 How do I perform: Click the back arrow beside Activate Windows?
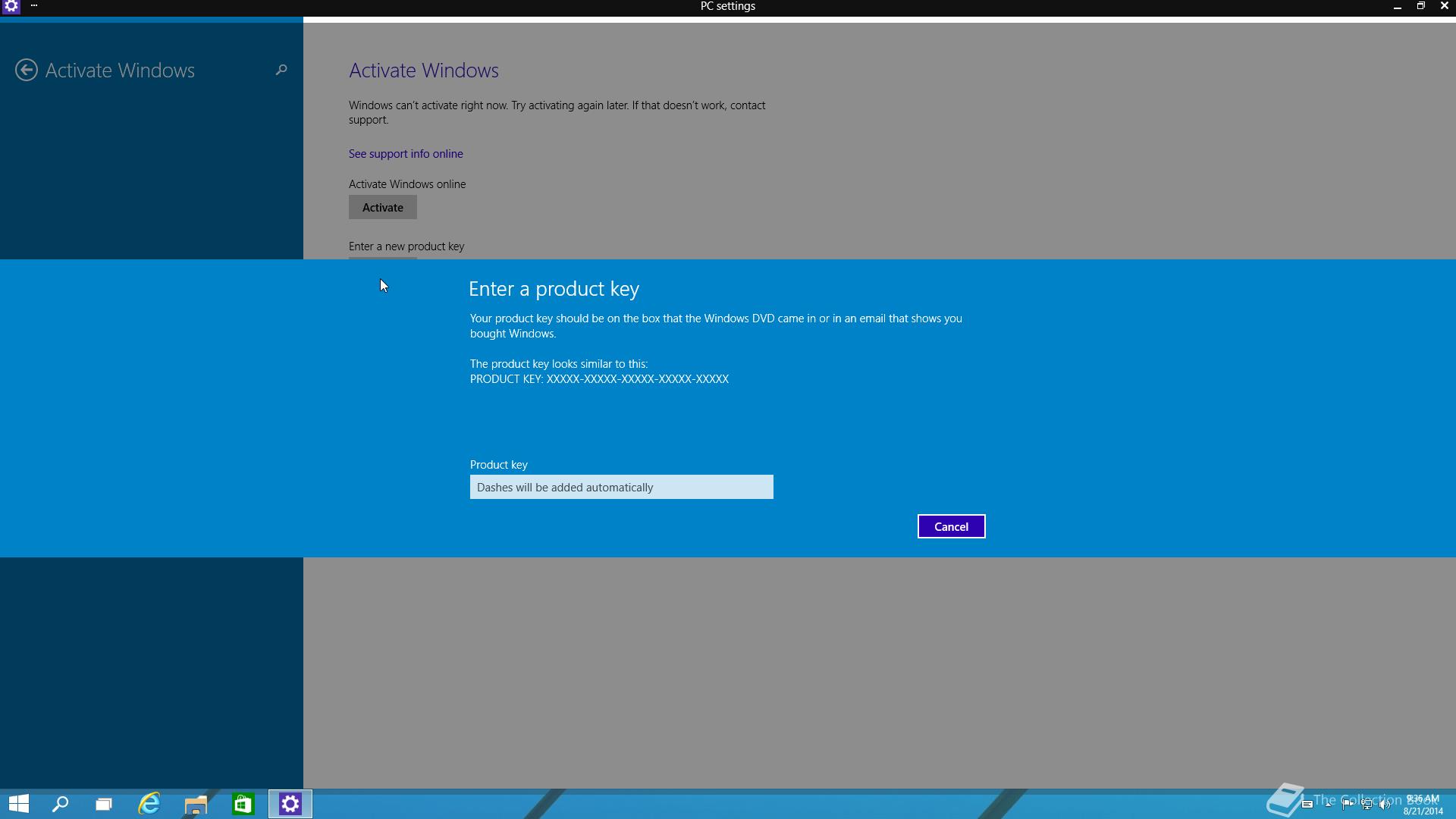[x=27, y=70]
